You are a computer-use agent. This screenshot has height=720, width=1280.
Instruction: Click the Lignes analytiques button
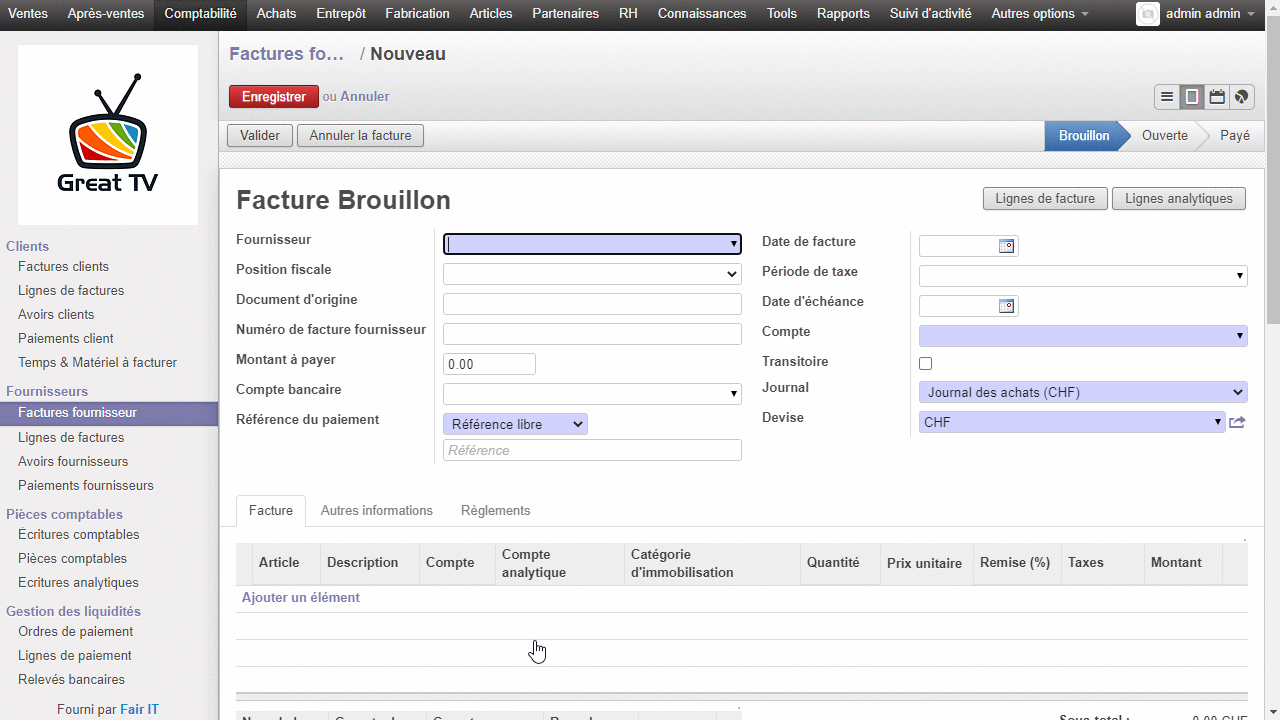click(1179, 199)
